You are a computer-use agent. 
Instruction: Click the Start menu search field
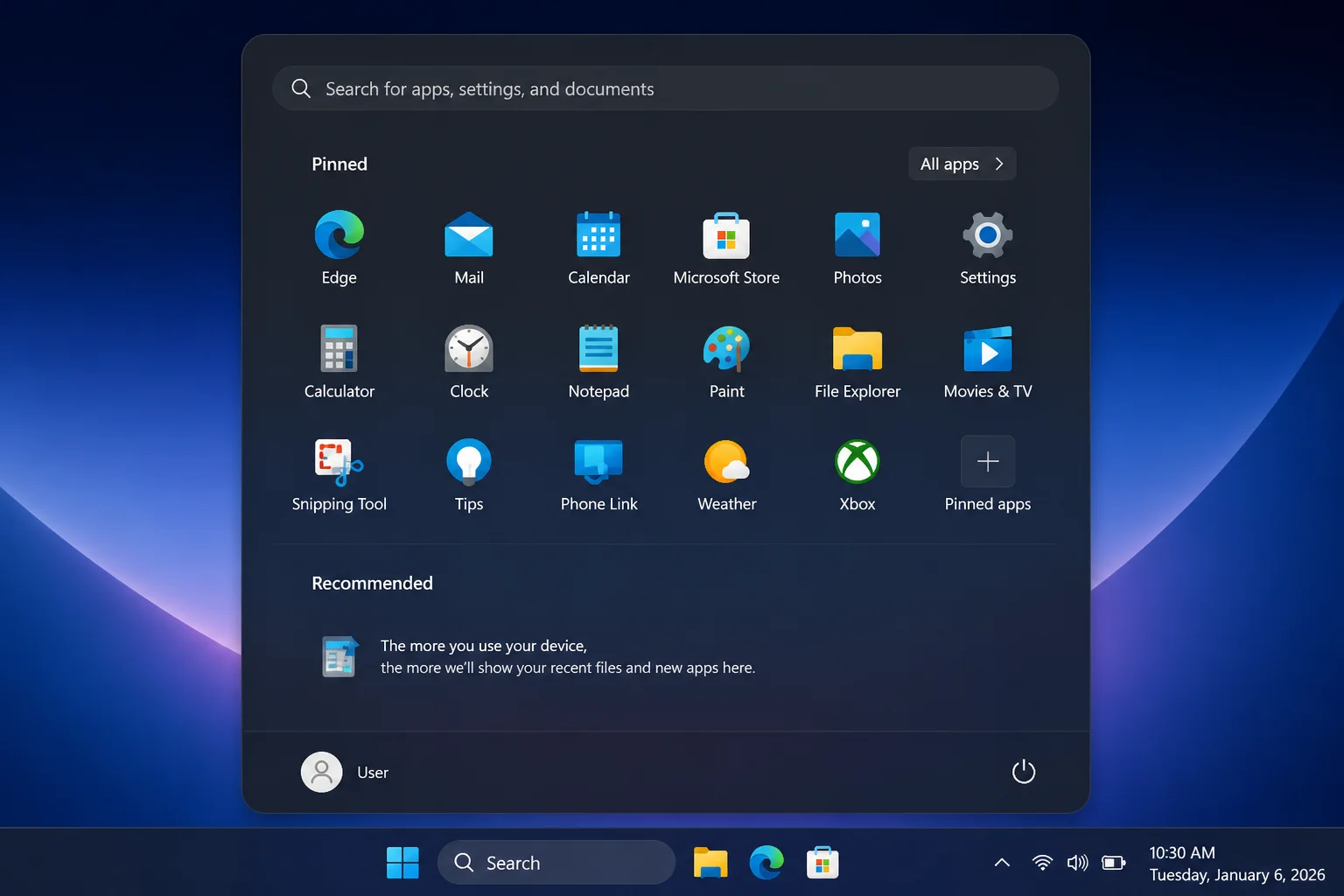click(x=665, y=88)
